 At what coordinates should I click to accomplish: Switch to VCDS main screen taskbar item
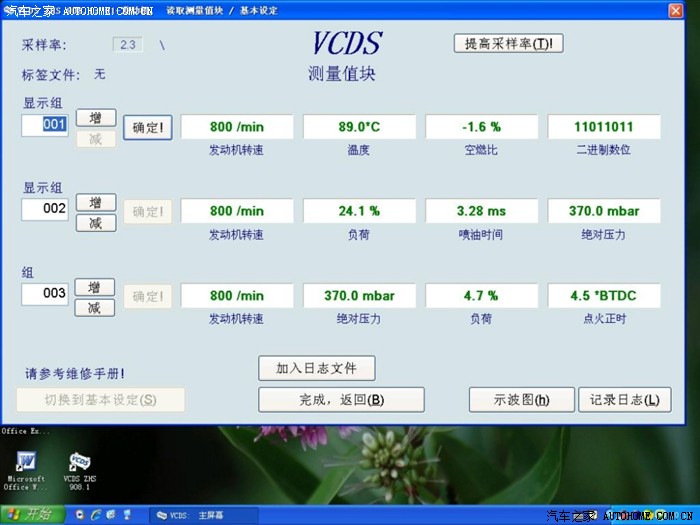pos(200,515)
